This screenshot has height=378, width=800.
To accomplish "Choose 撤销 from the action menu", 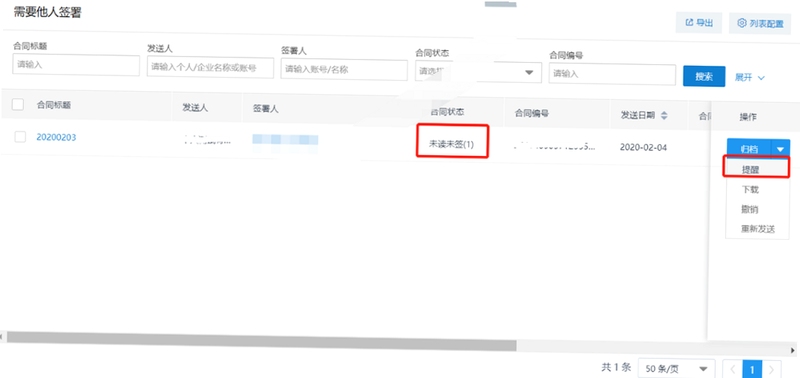I will pos(750,210).
